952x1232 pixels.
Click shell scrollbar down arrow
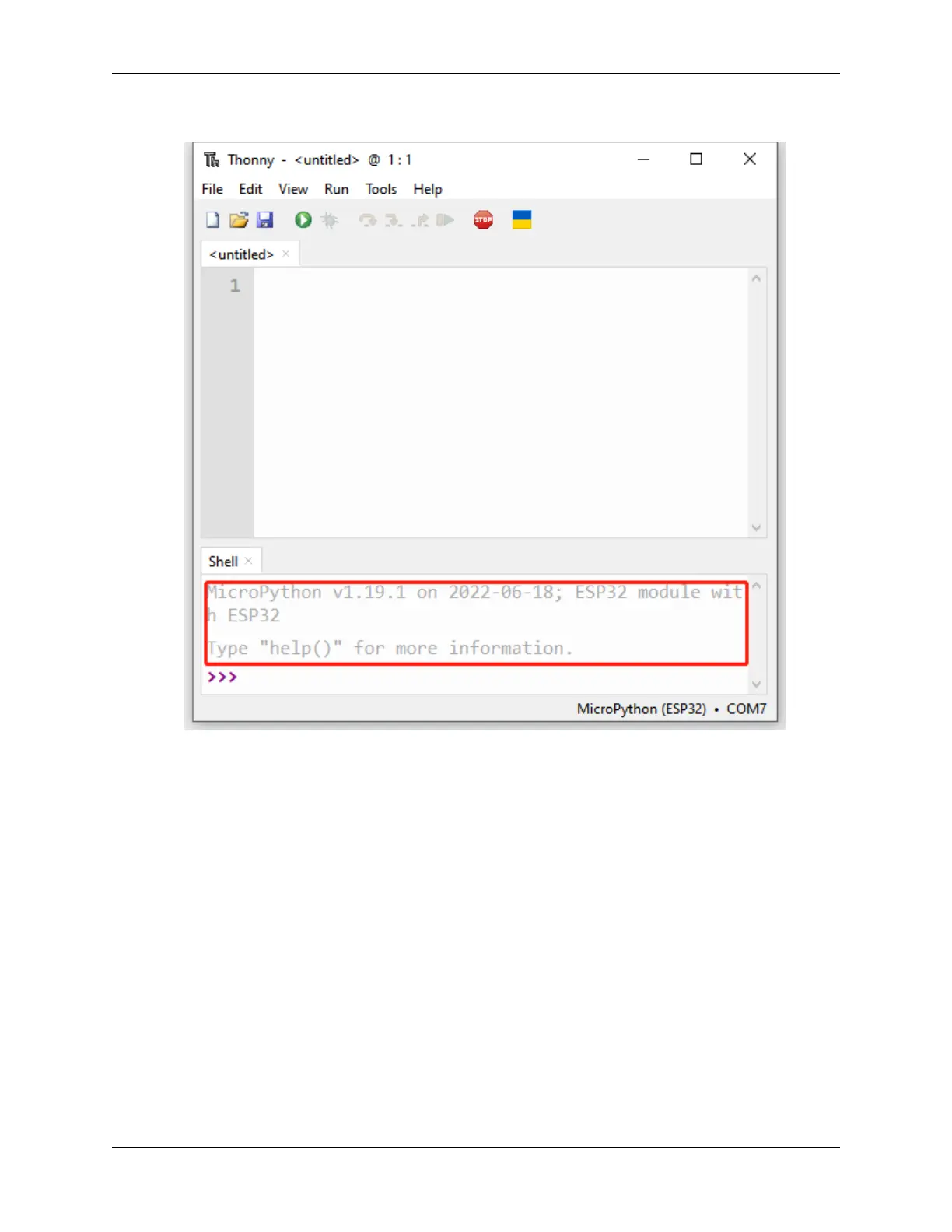point(756,684)
